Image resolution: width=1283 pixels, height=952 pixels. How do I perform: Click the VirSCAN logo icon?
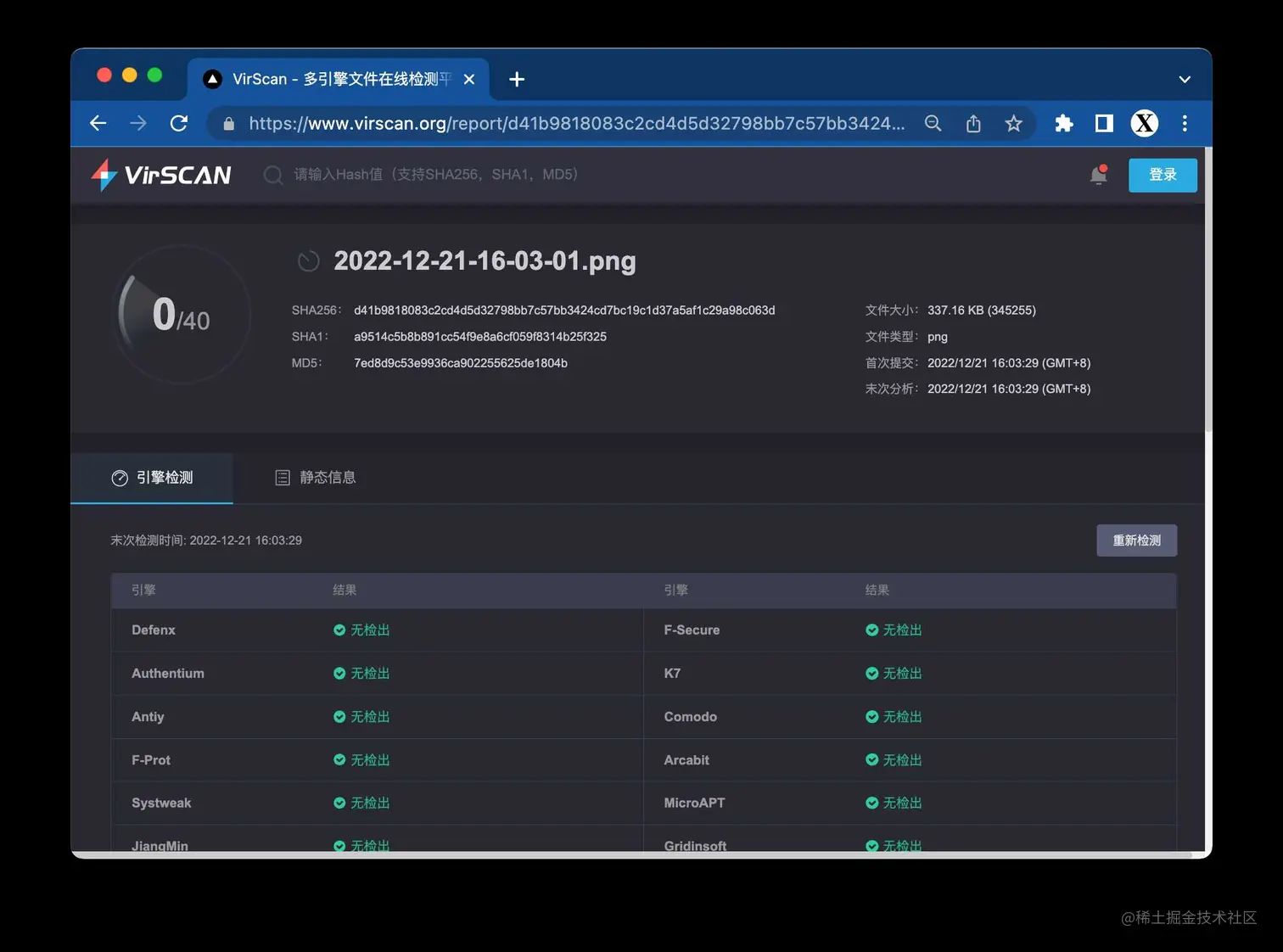point(105,175)
